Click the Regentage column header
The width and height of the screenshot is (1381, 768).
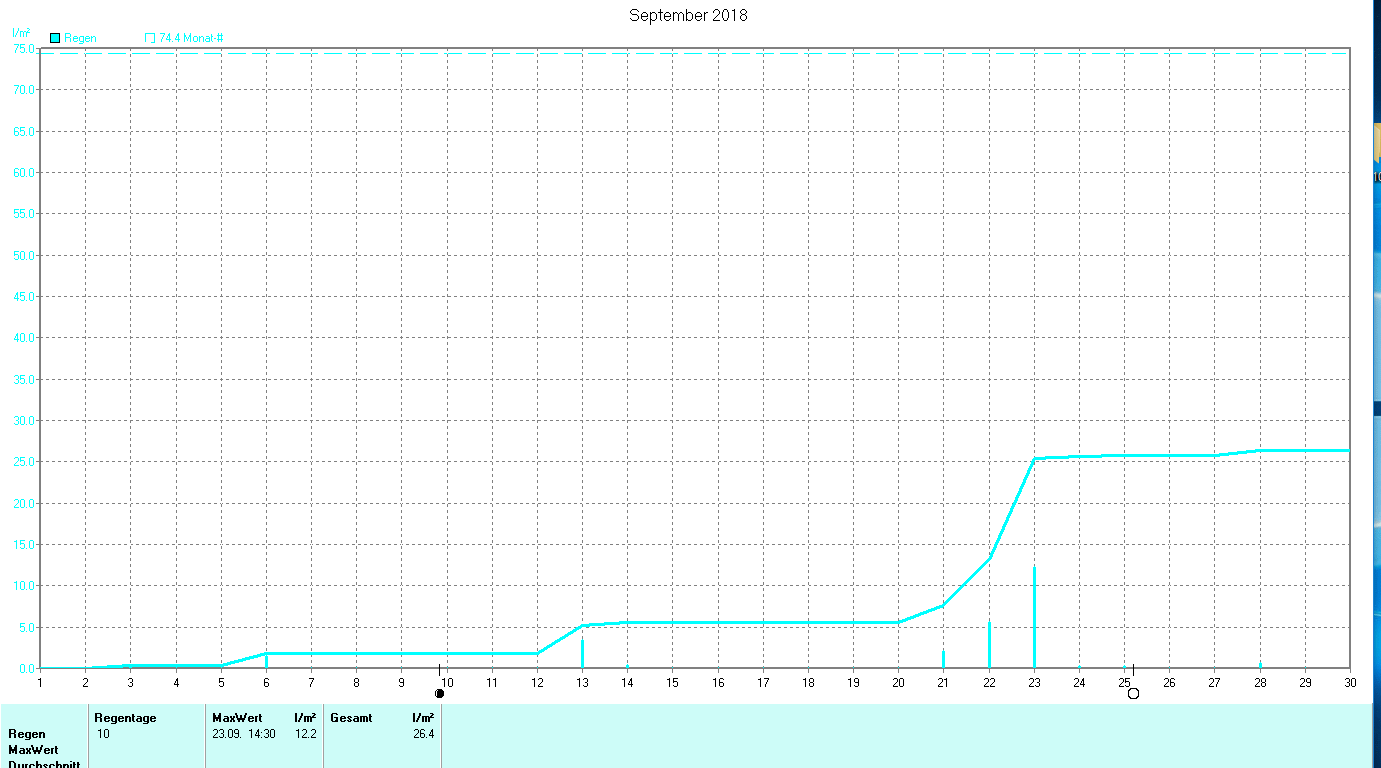click(125, 718)
